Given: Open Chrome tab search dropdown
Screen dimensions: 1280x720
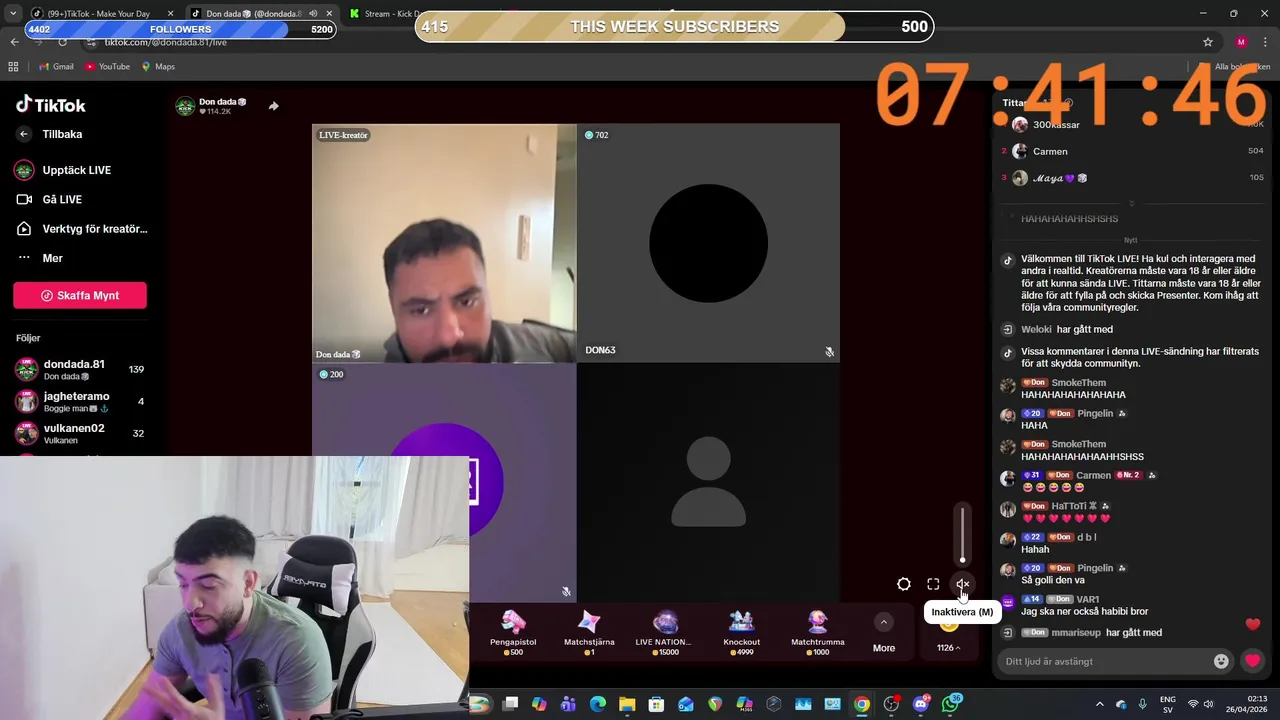Looking at the screenshot, I should (12, 13).
